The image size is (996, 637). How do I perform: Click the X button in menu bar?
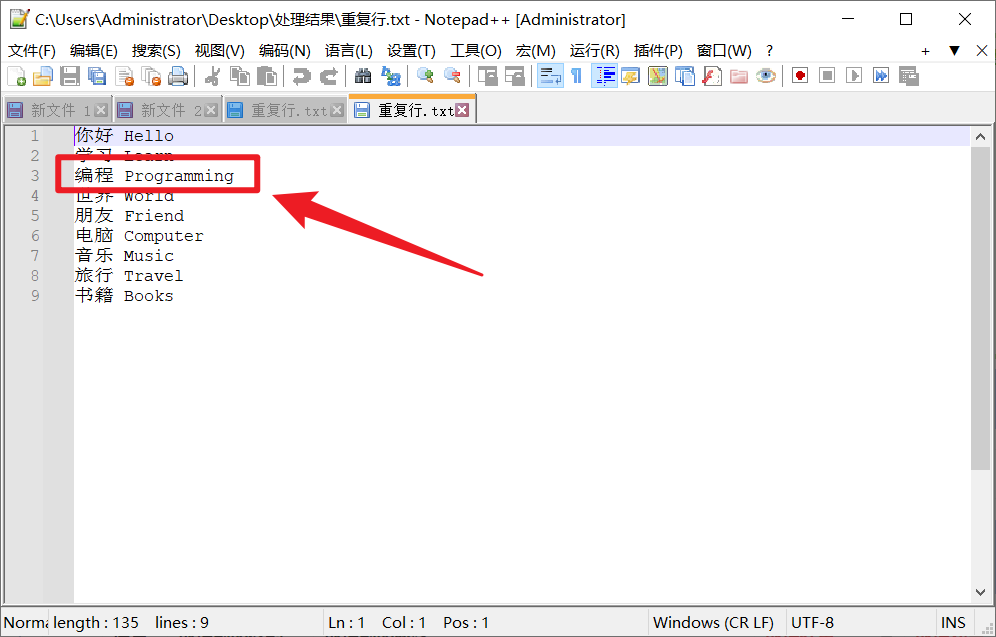click(x=981, y=51)
